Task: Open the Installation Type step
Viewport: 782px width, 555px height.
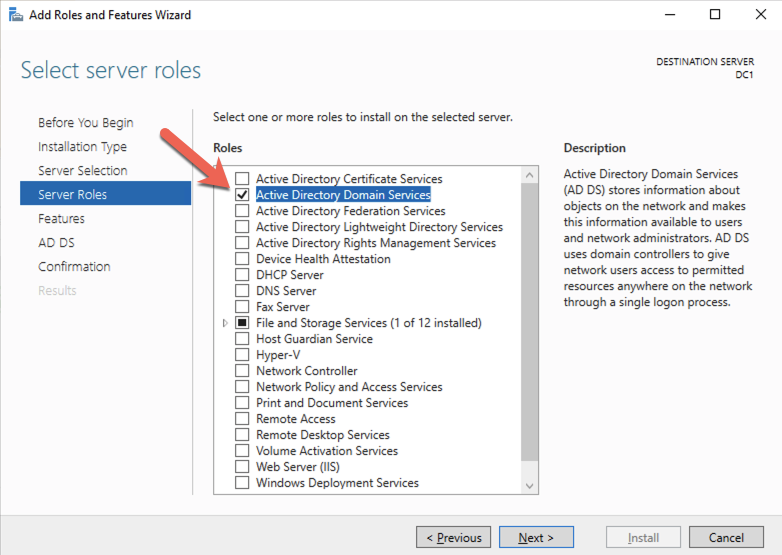Action: 82,147
